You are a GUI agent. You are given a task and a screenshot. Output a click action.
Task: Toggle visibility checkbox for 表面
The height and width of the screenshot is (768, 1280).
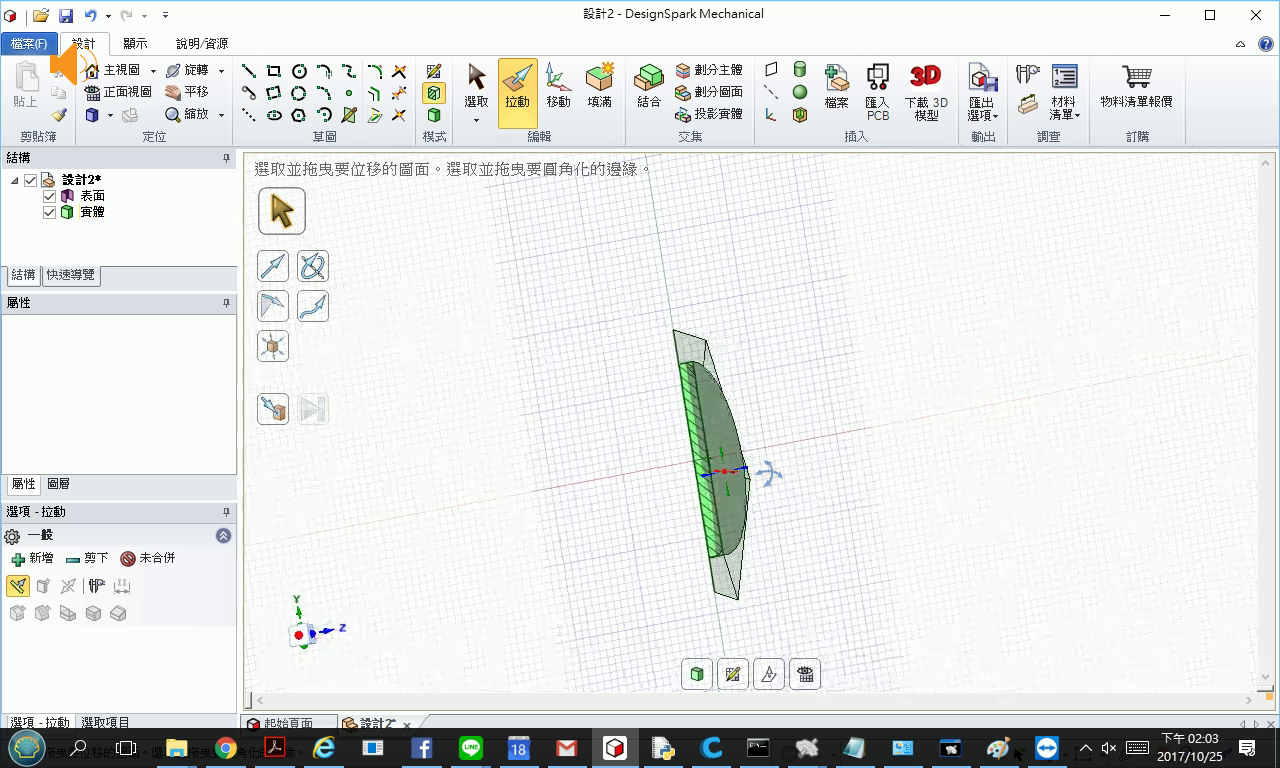coord(50,196)
